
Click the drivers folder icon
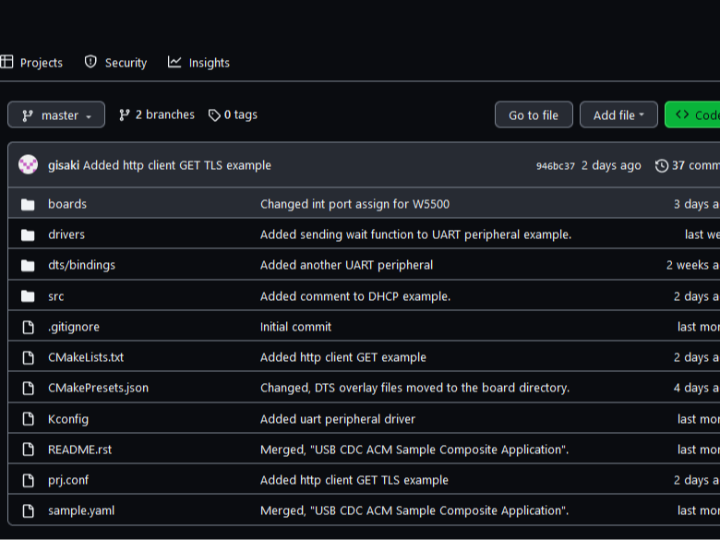coord(28,235)
